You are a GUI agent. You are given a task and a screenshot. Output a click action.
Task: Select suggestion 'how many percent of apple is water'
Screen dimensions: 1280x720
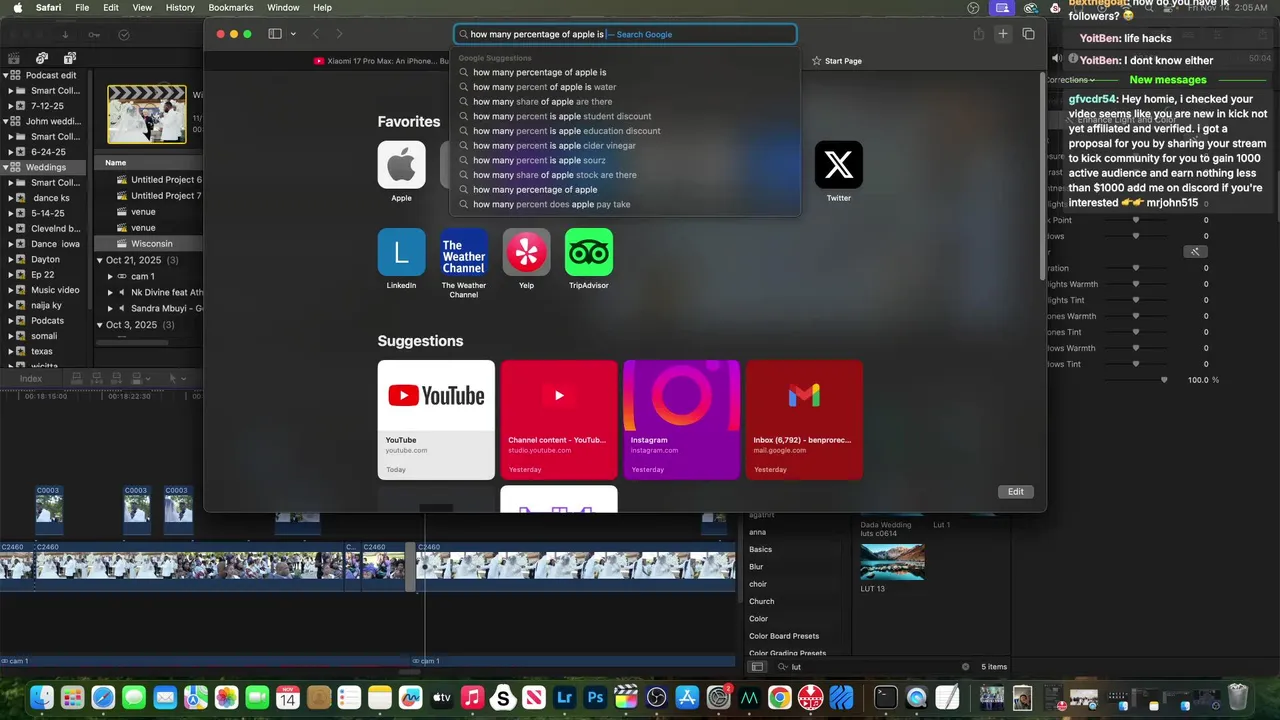(625, 87)
